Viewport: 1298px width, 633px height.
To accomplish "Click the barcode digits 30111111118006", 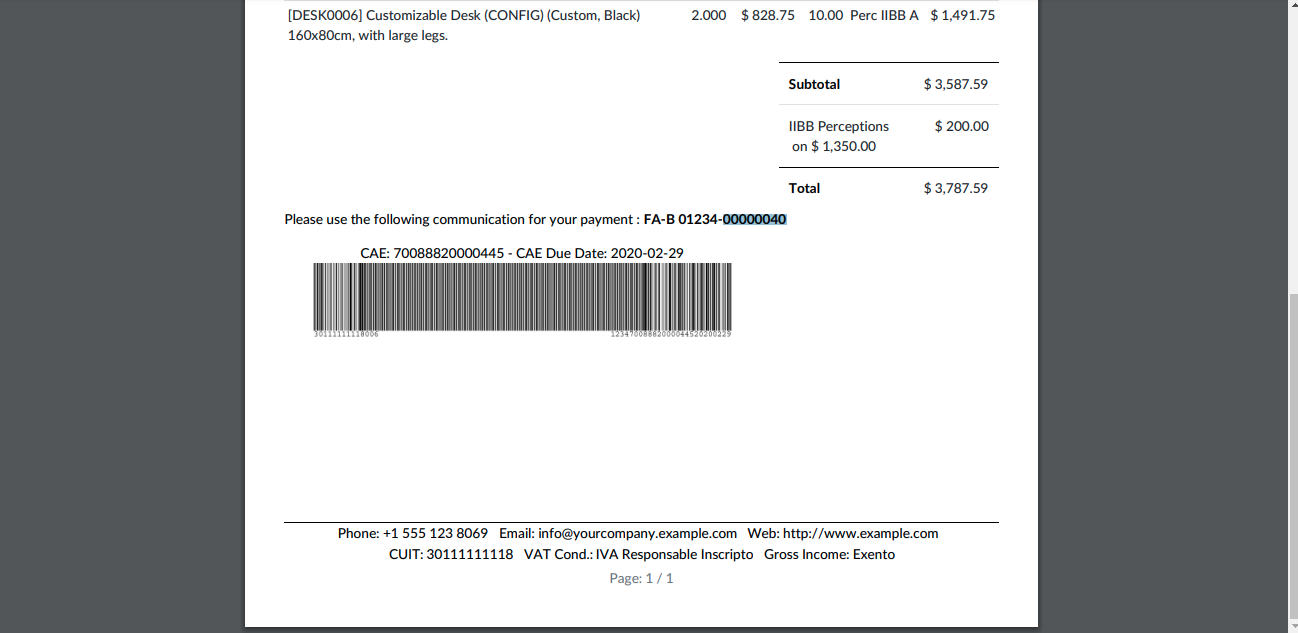I will pyautogui.click(x=346, y=334).
